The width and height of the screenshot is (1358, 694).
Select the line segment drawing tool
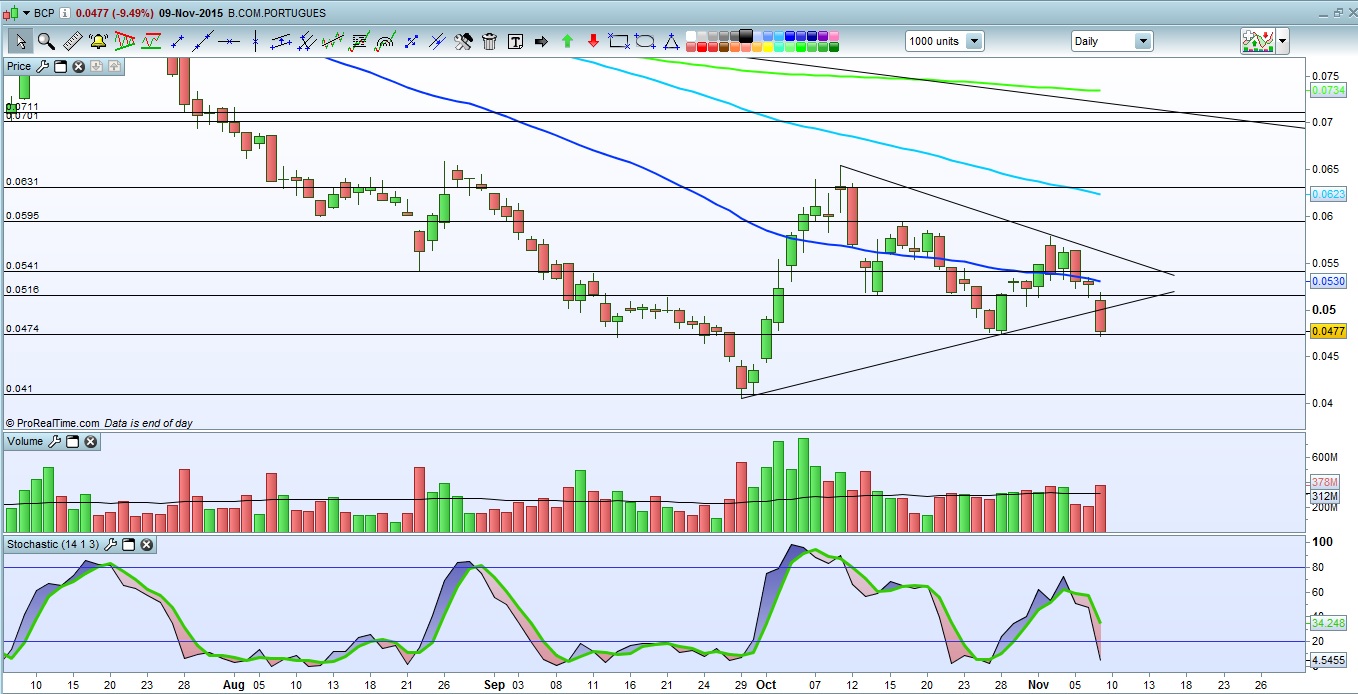(177, 41)
